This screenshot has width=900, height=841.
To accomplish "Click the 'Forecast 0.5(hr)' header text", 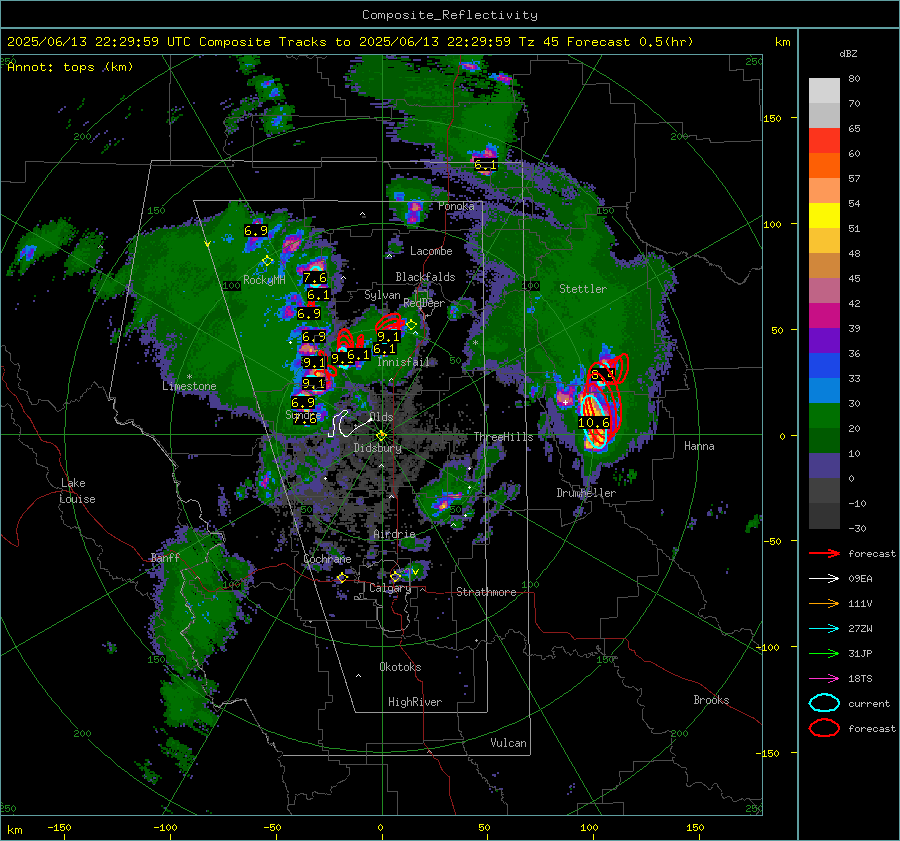I will [x=630, y=42].
